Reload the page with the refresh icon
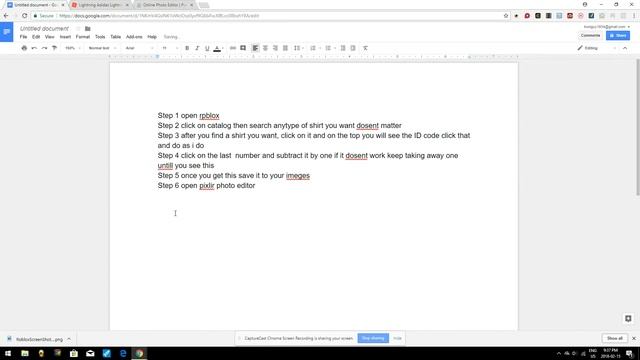 click(24, 16)
